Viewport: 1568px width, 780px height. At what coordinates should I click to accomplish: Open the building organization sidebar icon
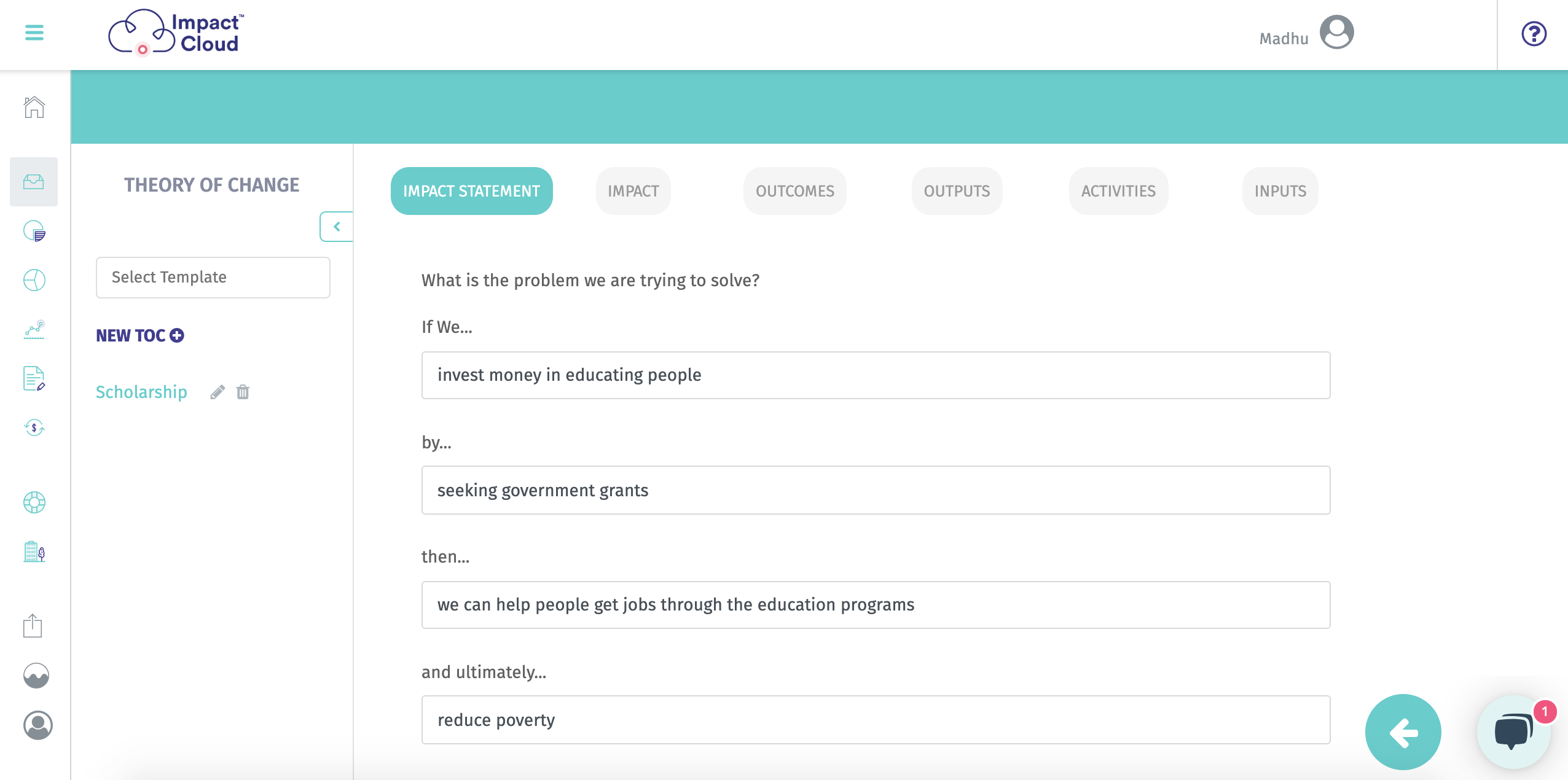(x=34, y=552)
